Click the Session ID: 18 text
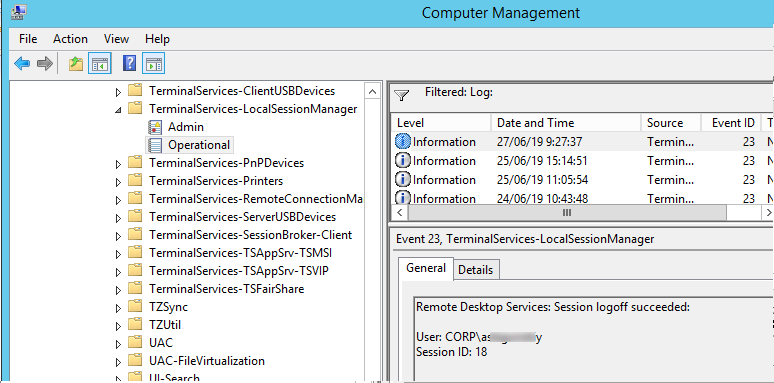Image resolution: width=774 pixels, height=383 pixels. [x=451, y=352]
